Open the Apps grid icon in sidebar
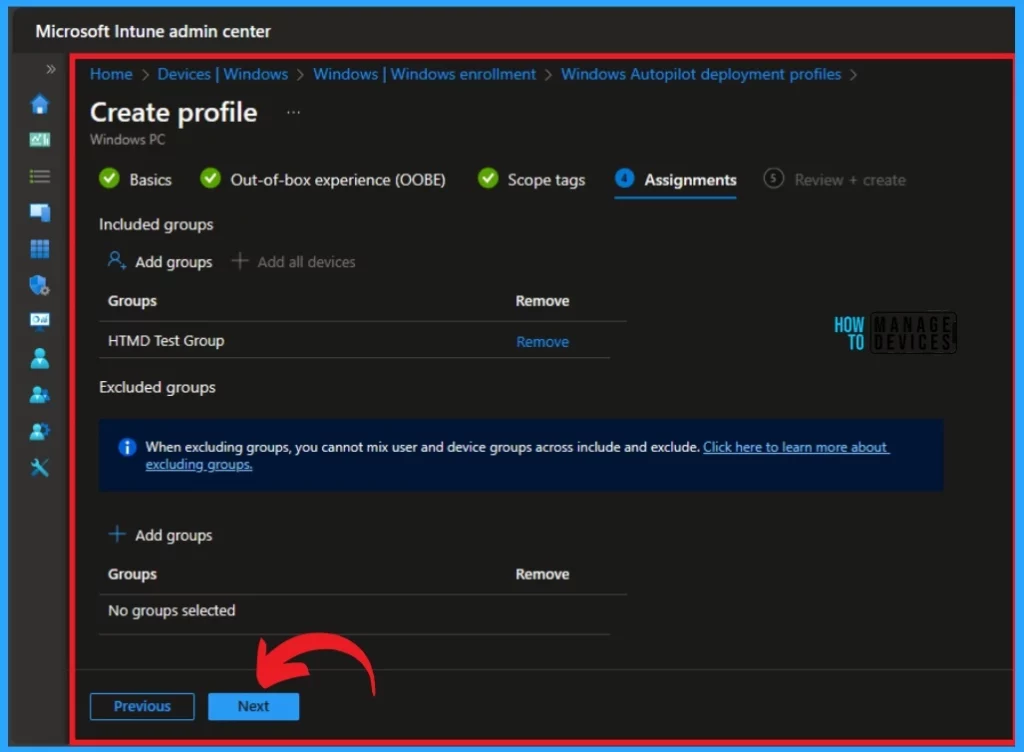Image resolution: width=1024 pixels, height=752 pixels. pos(40,249)
